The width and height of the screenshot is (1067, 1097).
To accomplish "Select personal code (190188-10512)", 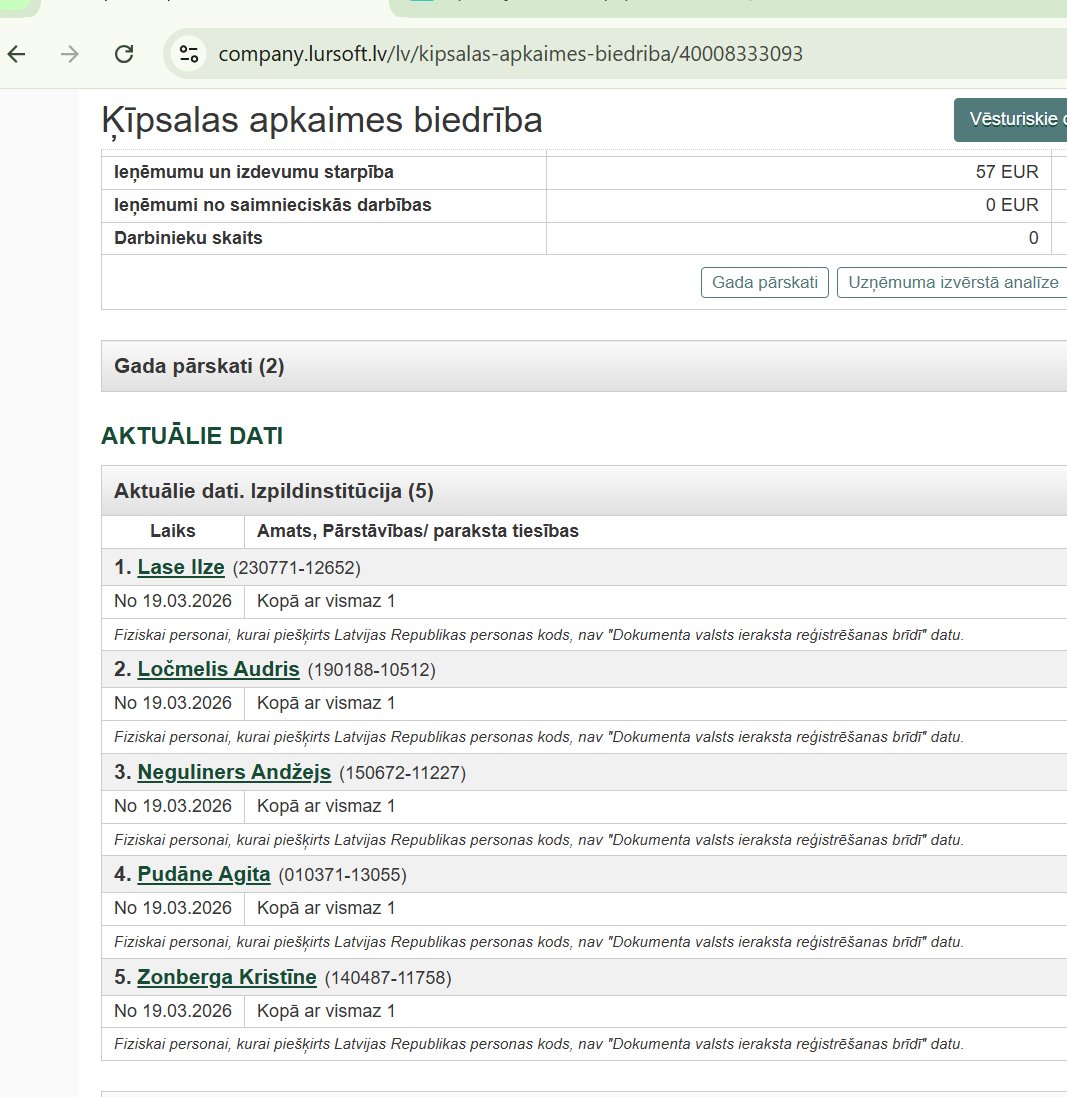I will point(372,670).
